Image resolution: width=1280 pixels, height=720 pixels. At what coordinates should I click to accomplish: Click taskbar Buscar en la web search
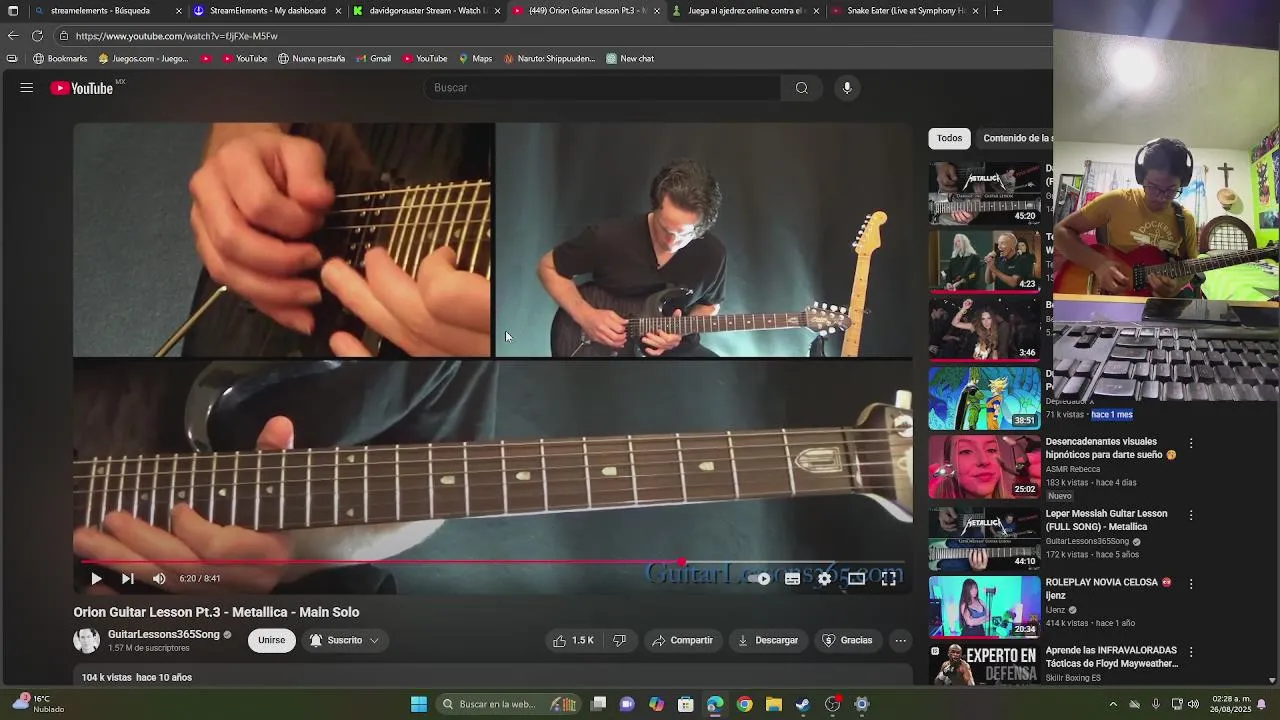pyautogui.click(x=510, y=704)
